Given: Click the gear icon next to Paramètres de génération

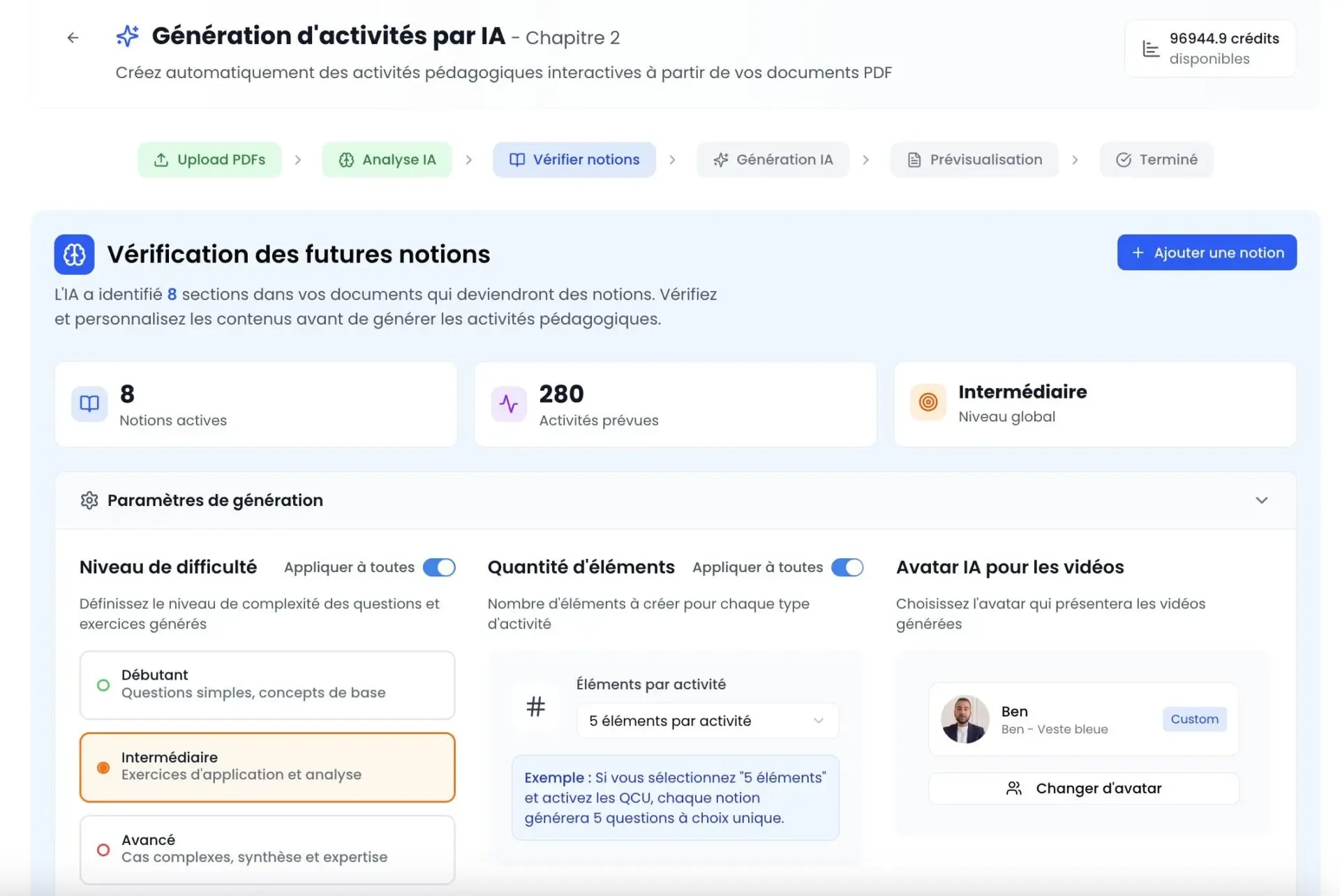Looking at the screenshot, I should (89, 500).
